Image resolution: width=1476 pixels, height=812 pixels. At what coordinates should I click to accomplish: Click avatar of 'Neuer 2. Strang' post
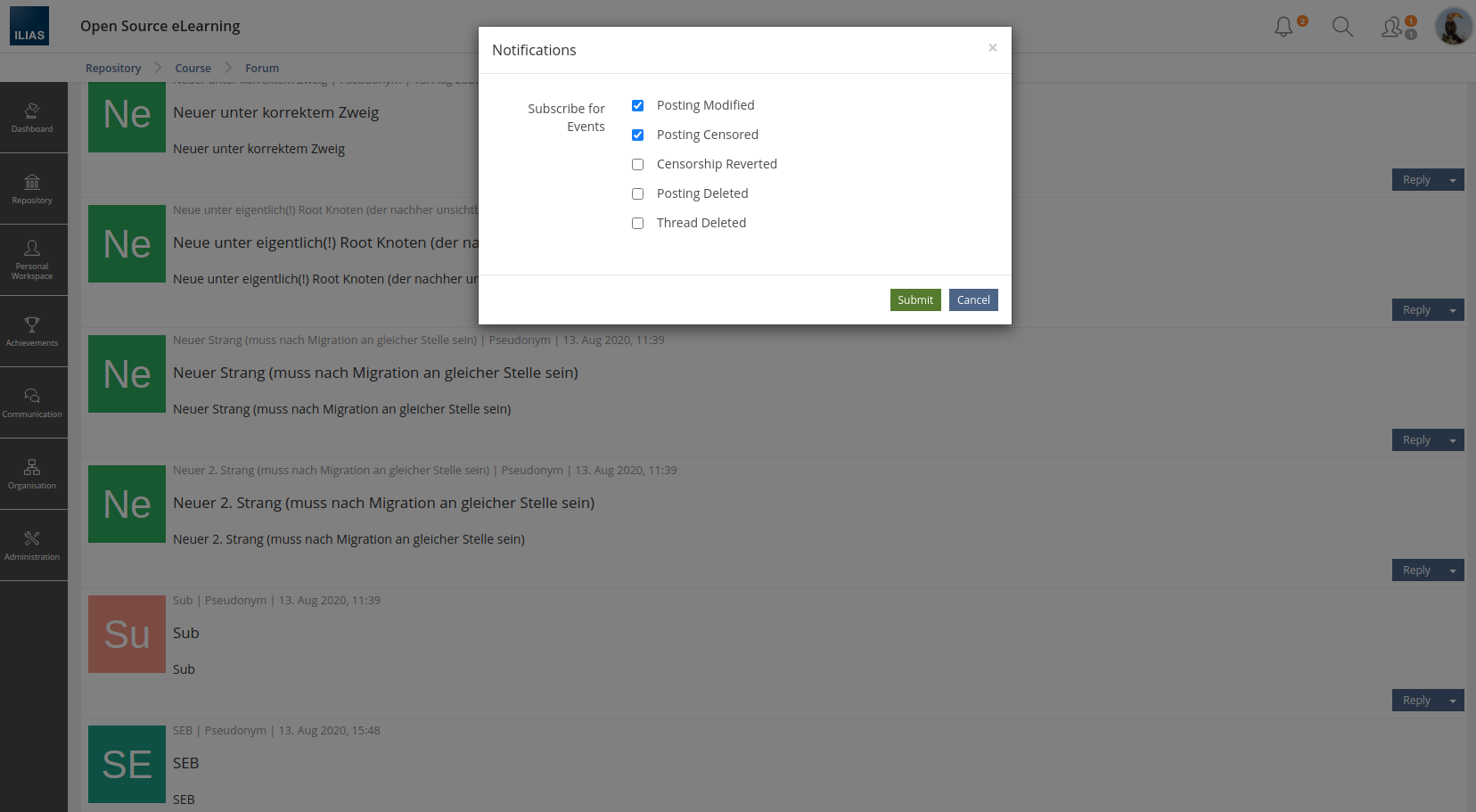(127, 504)
